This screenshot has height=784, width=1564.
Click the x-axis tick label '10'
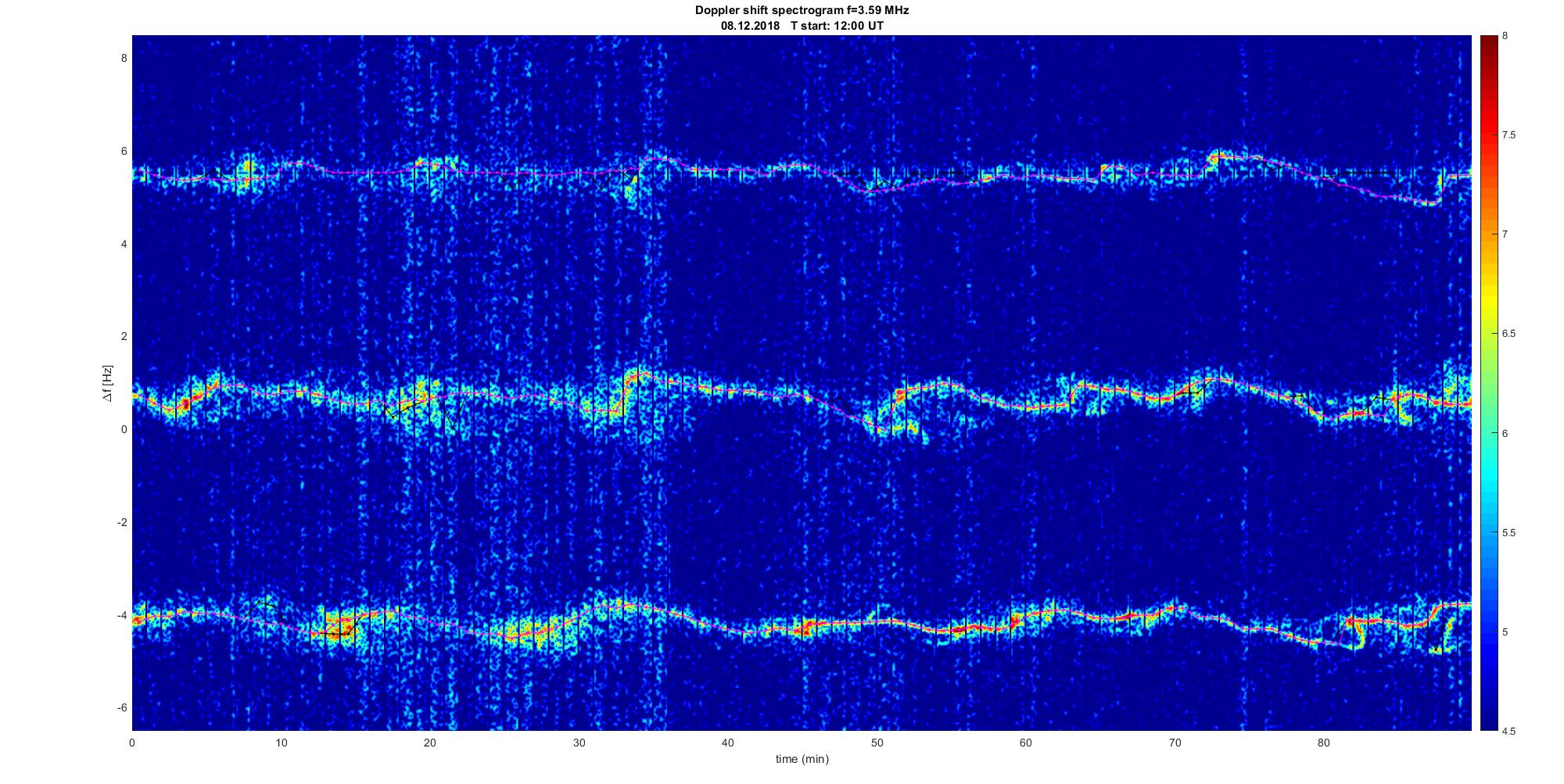(281, 743)
